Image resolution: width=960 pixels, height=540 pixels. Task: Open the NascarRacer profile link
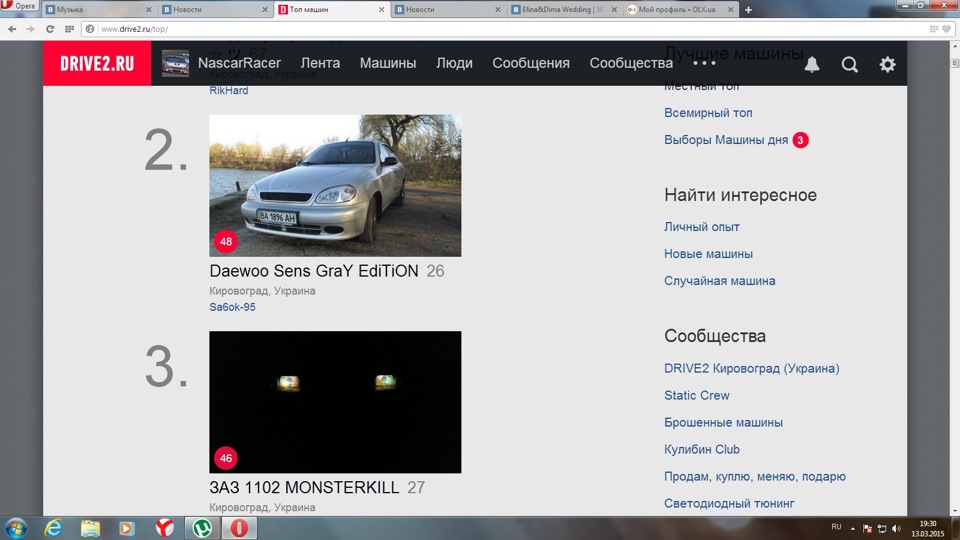[239, 63]
